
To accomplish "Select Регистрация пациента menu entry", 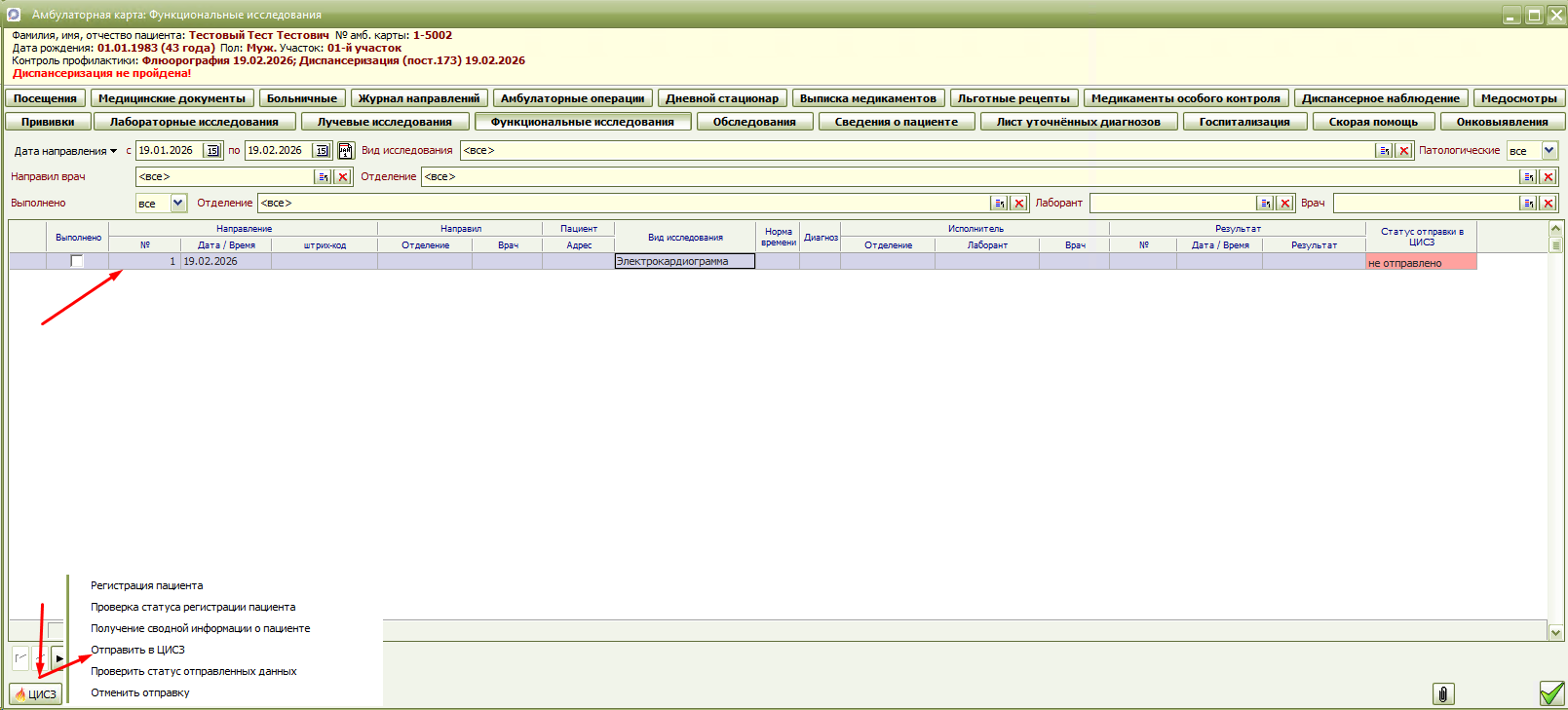I will coord(146,585).
